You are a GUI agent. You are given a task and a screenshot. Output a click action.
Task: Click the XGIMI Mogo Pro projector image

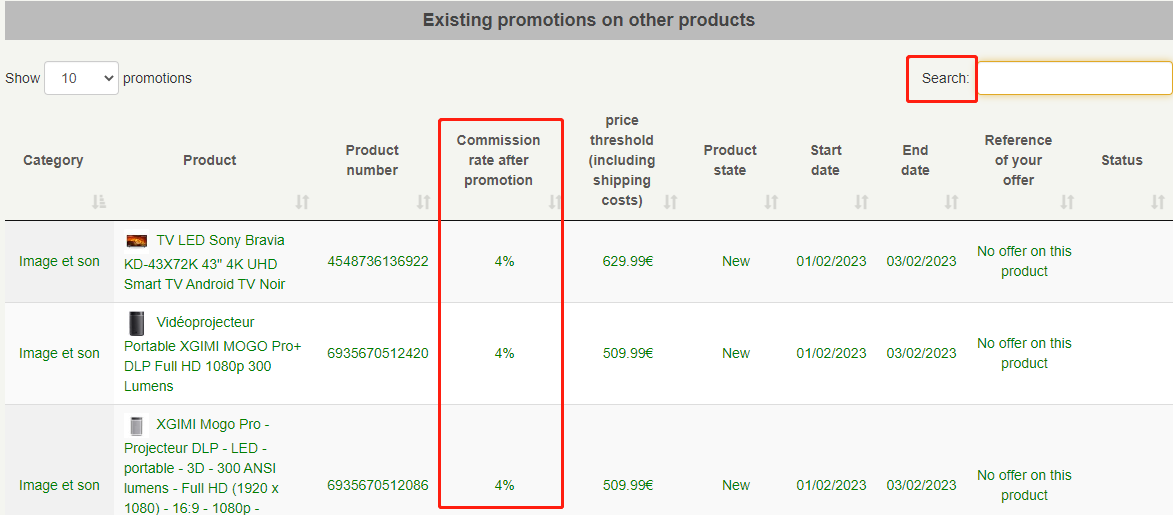(137, 425)
